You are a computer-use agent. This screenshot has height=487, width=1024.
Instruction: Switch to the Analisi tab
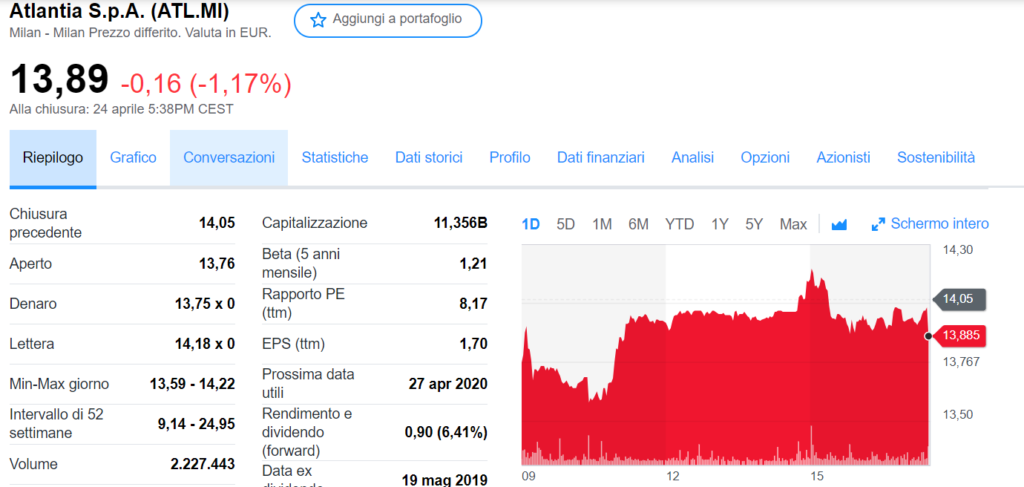(693, 158)
